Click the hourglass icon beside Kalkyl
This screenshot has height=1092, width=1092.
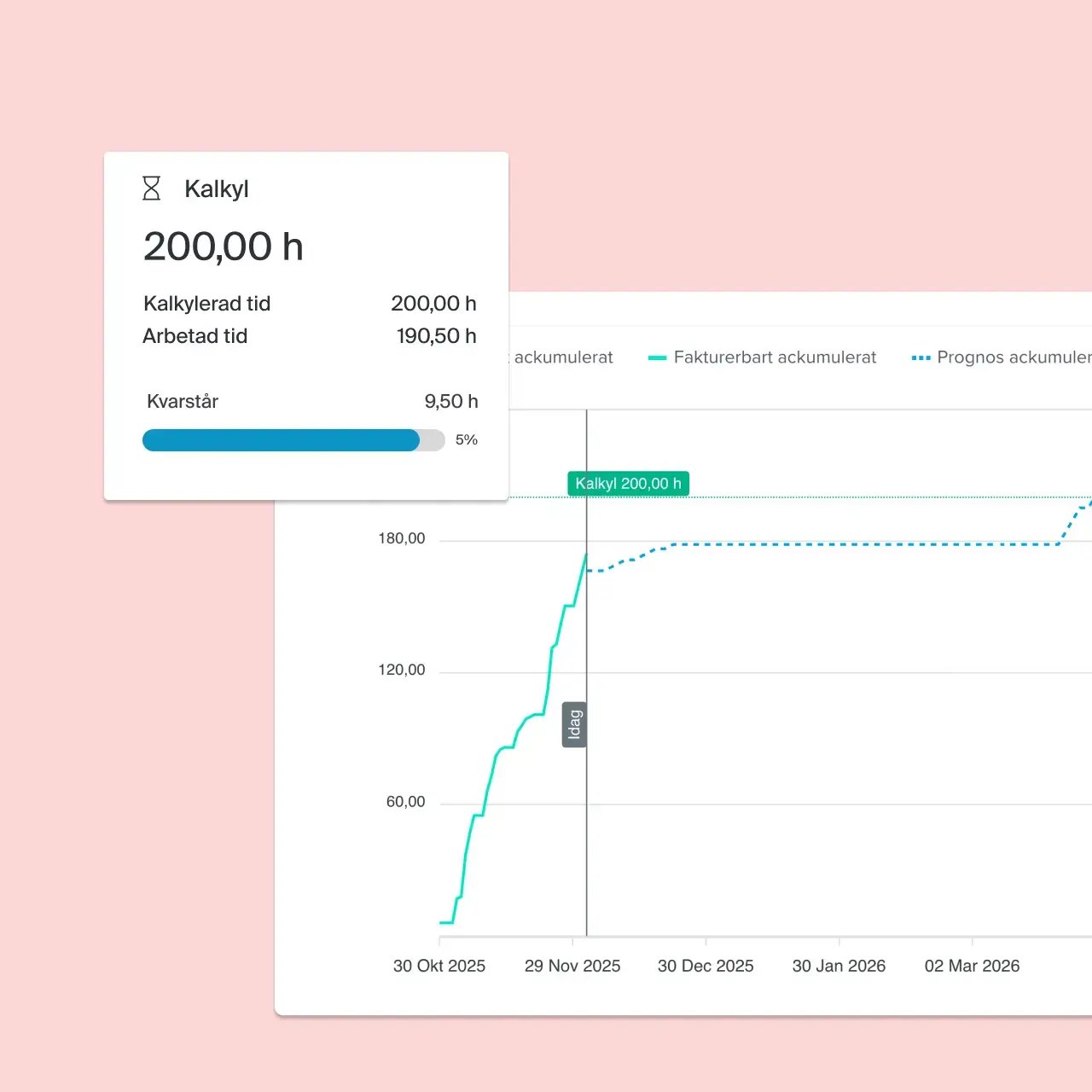[151, 189]
